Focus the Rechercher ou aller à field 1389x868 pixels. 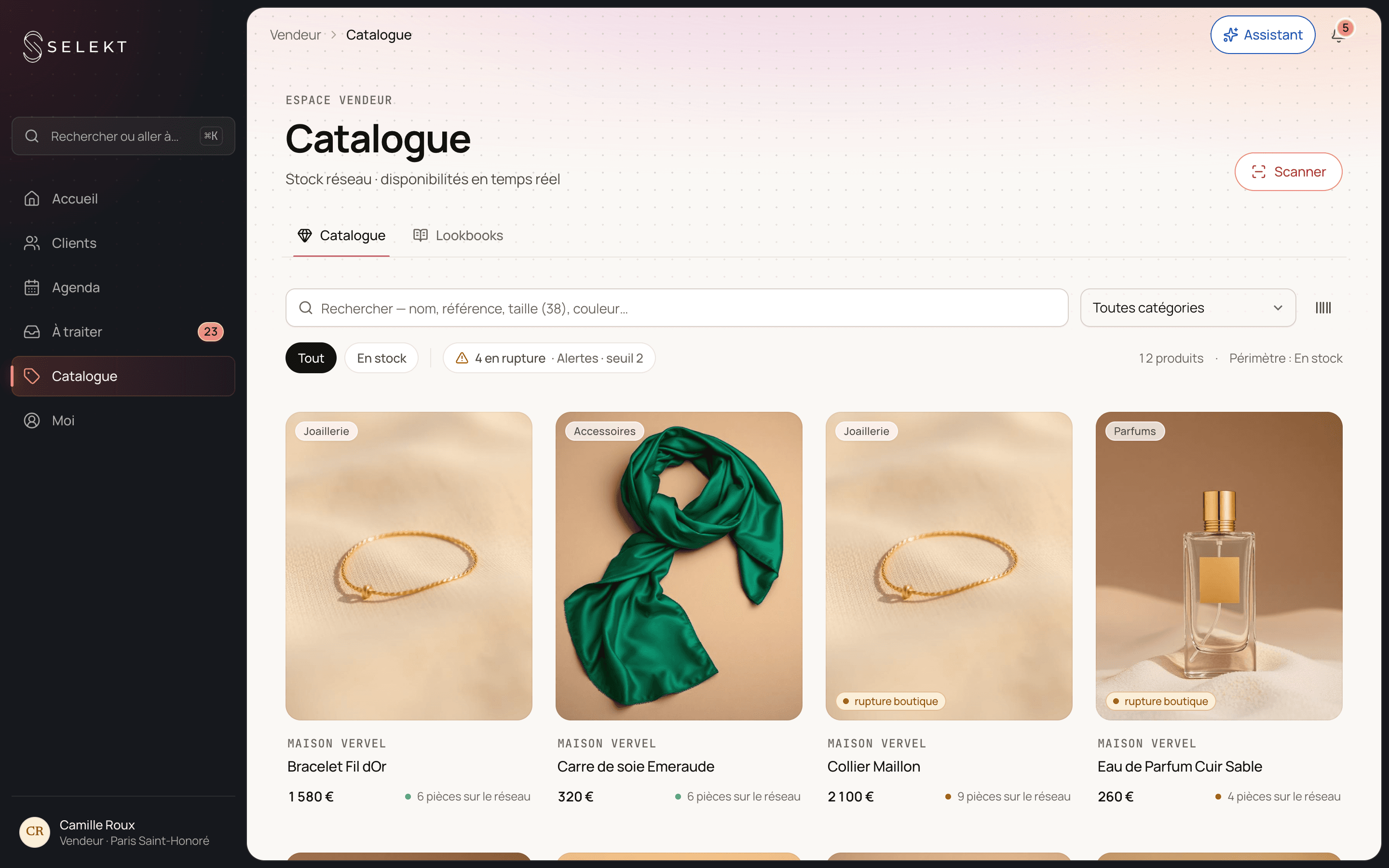[x=123, y=136]
